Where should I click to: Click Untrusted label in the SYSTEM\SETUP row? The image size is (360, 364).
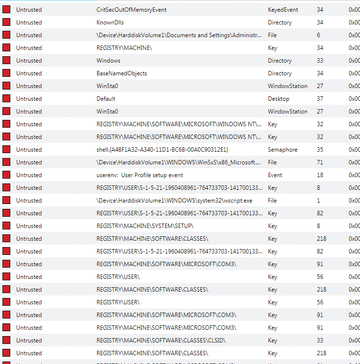pos(29,226)
